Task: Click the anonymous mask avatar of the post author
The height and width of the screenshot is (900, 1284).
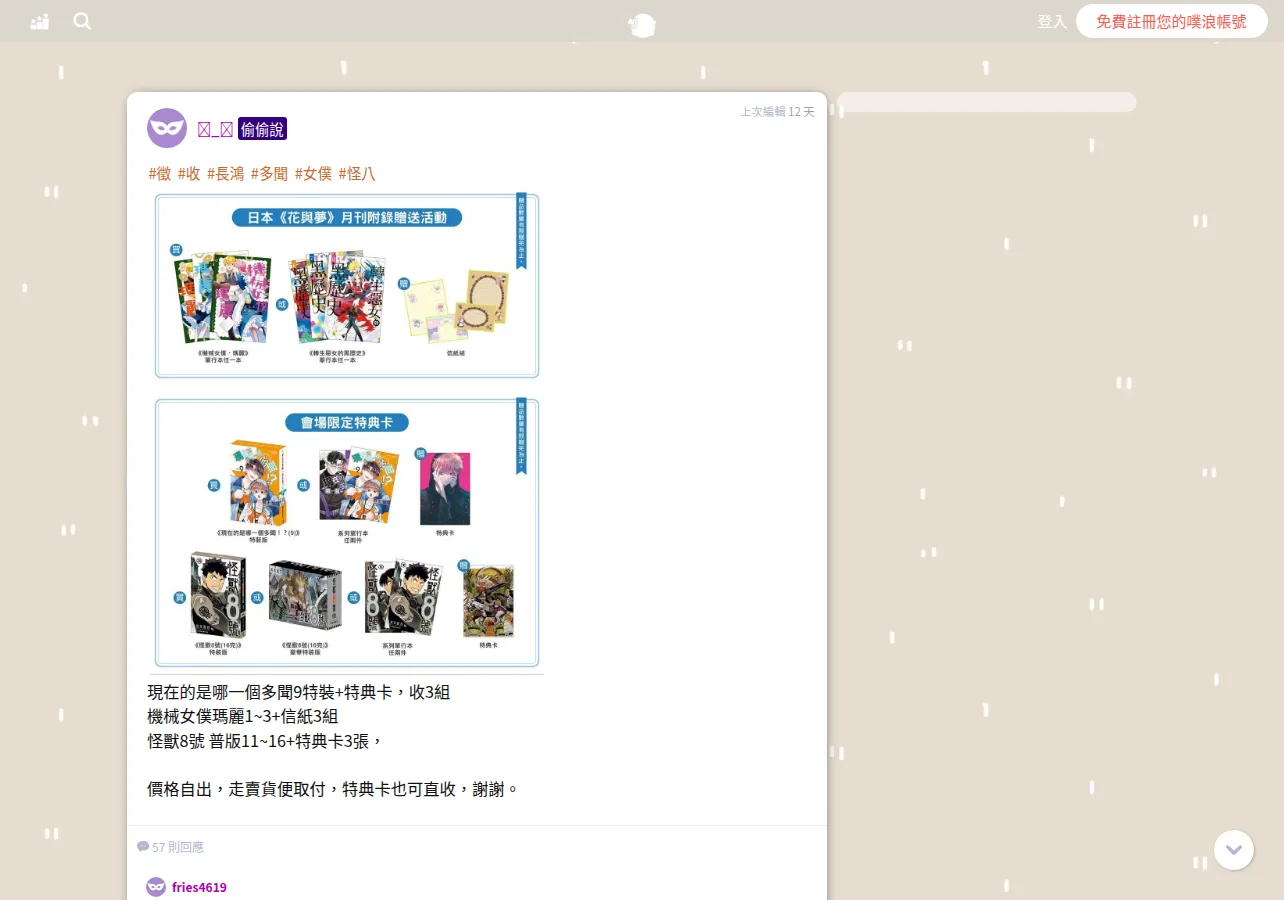Action: click(167, 128)
